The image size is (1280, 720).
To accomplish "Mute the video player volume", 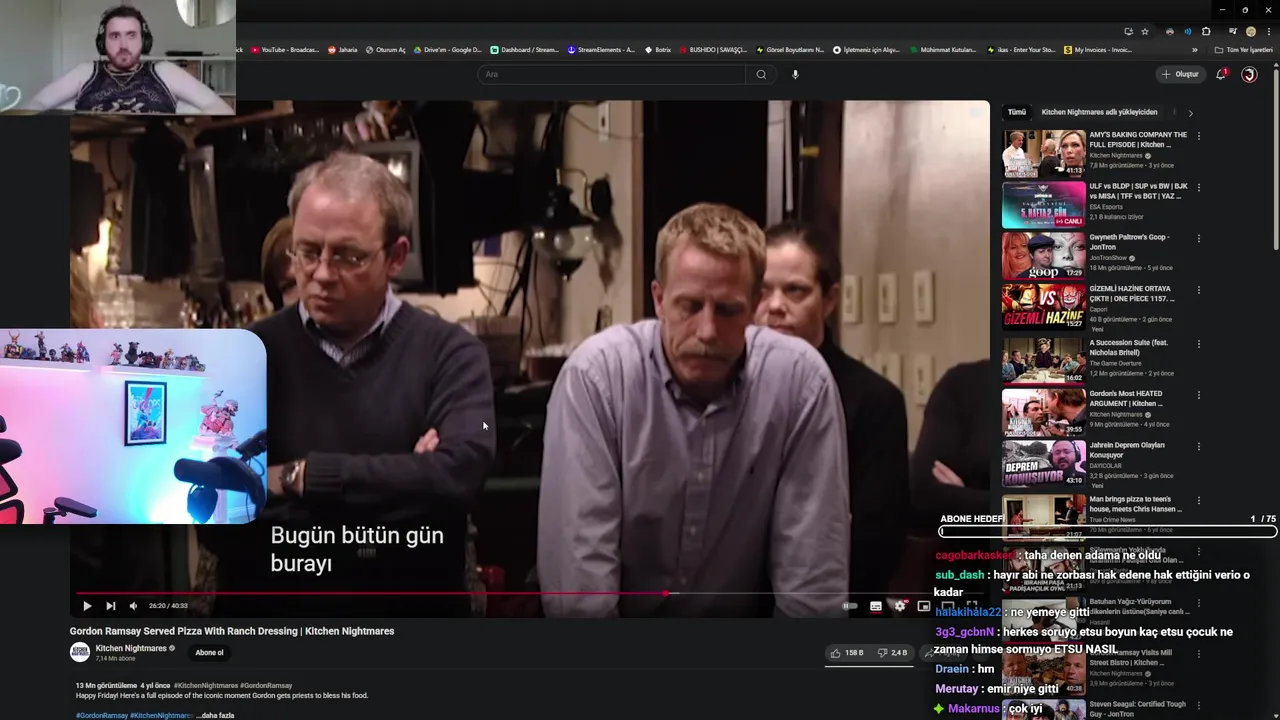I will [x=133, y=606].
